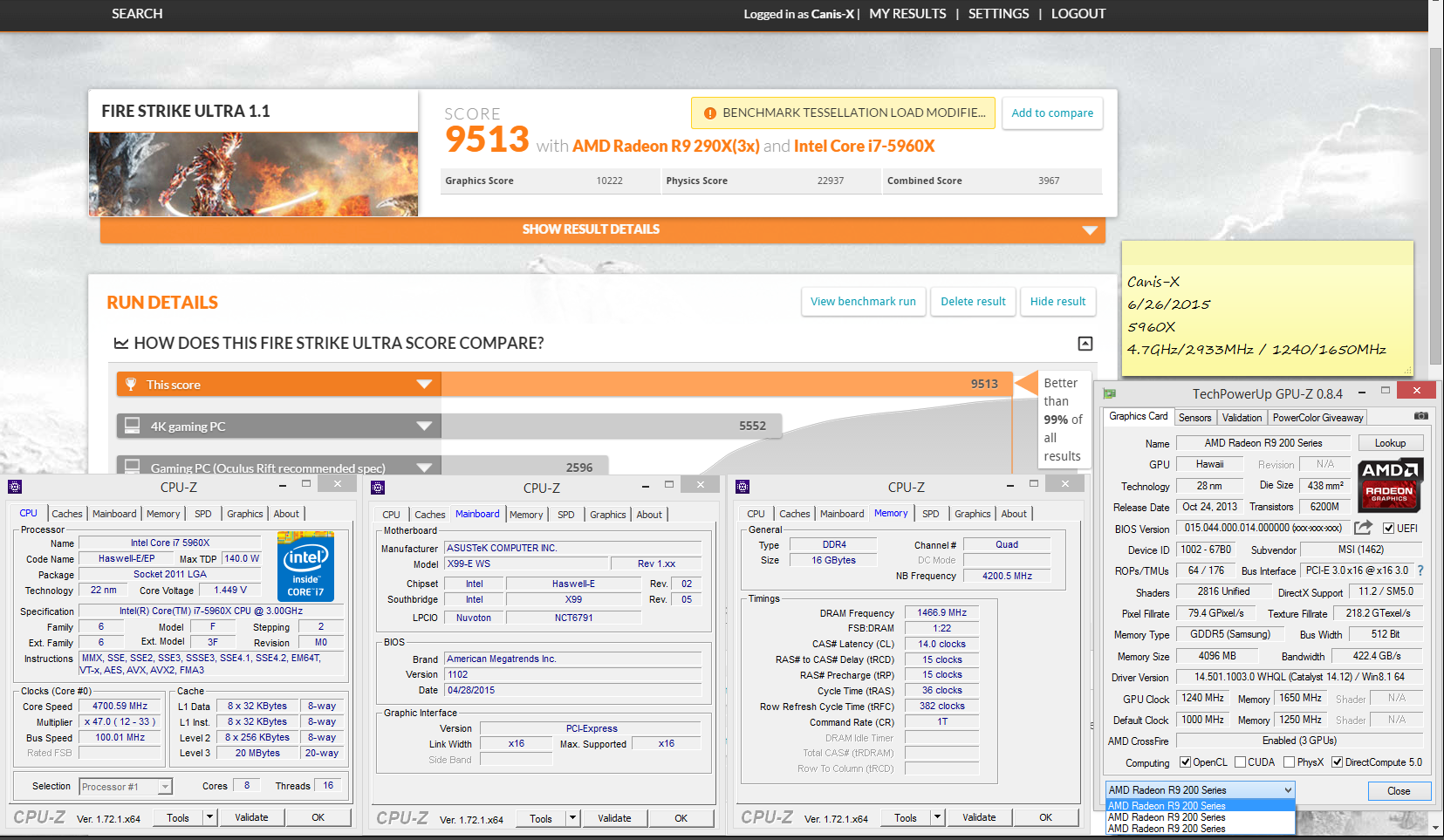Open the SETTINGS link in the top bar
Screen dimensions: 1444x840
point(998,14)
